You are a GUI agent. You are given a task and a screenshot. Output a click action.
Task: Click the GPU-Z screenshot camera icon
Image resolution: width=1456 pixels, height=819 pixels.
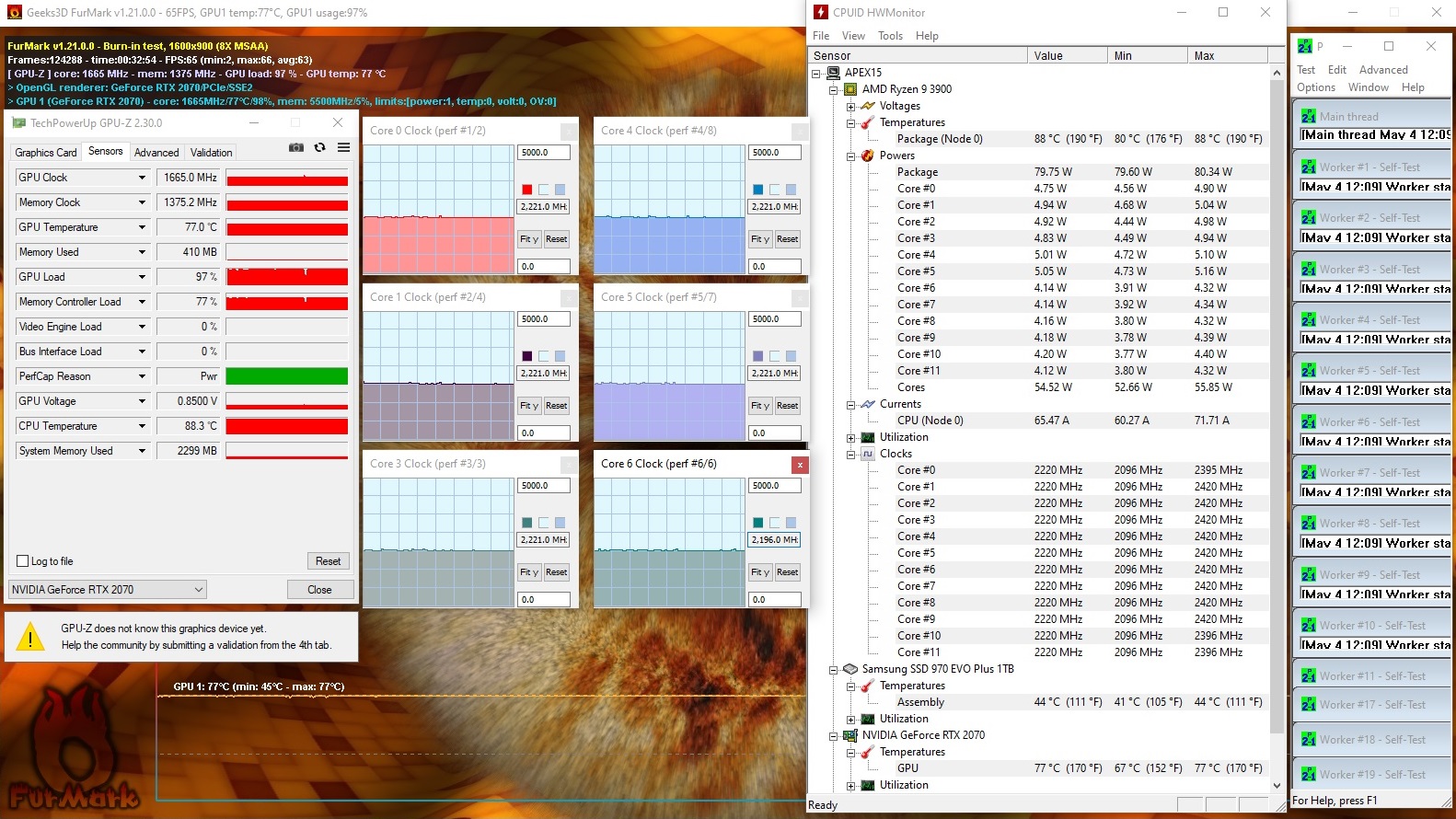pyautogui.click(x=295, y=147)
